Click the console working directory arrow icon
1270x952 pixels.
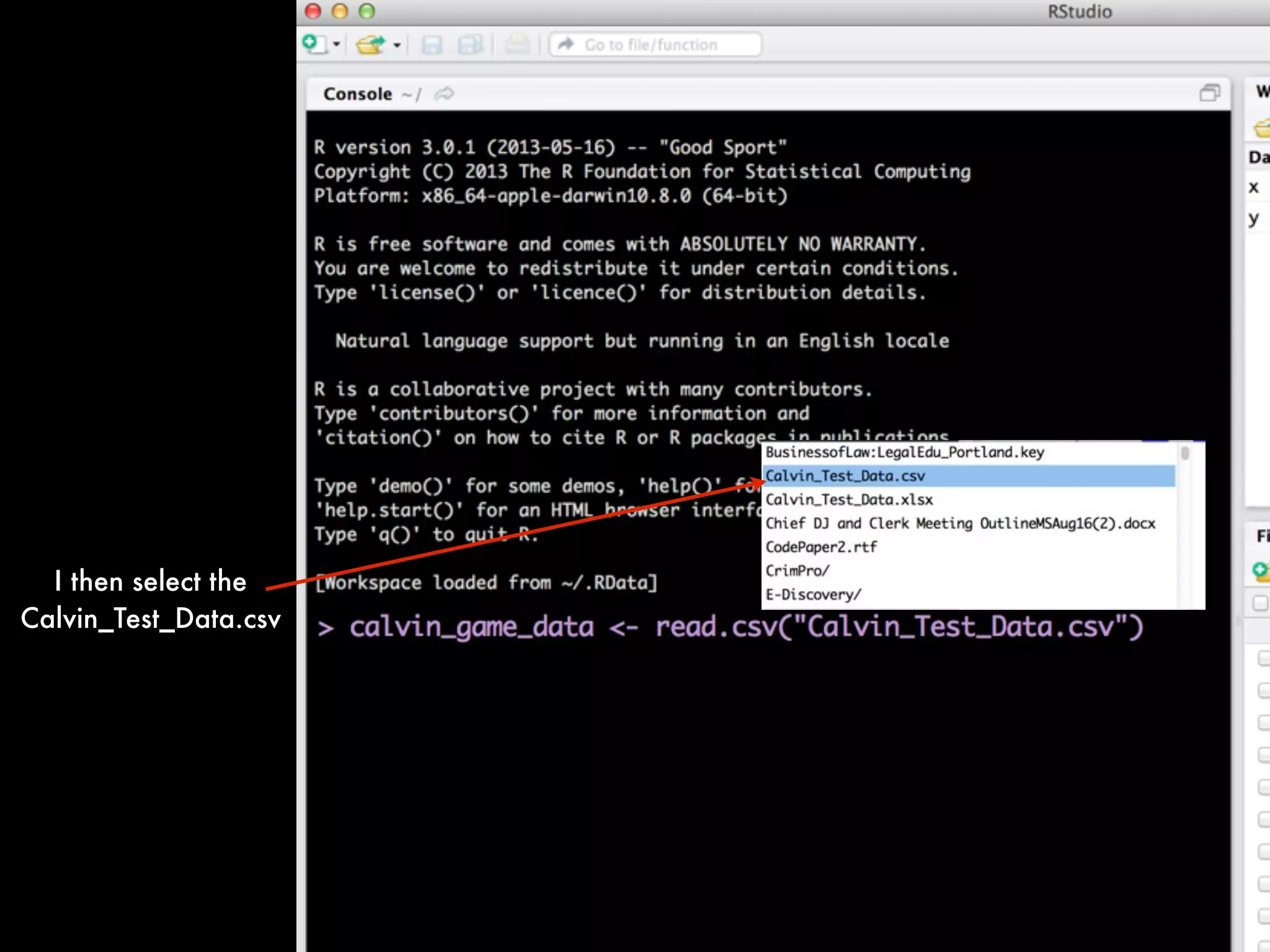point(444,94)
